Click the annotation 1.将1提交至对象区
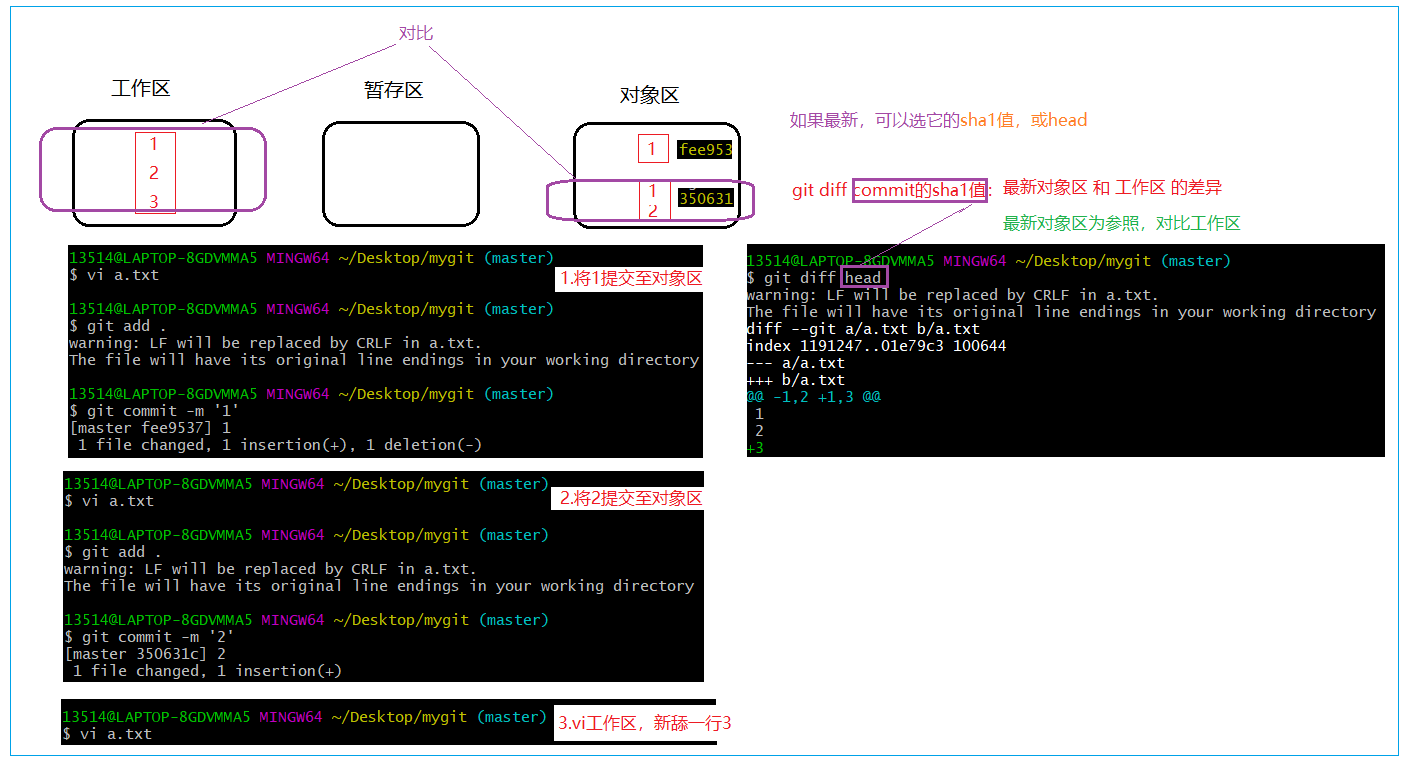Image resolution: width=1409 pixels, height=761 pixels. pyautogui.click(x=630, y=279)
